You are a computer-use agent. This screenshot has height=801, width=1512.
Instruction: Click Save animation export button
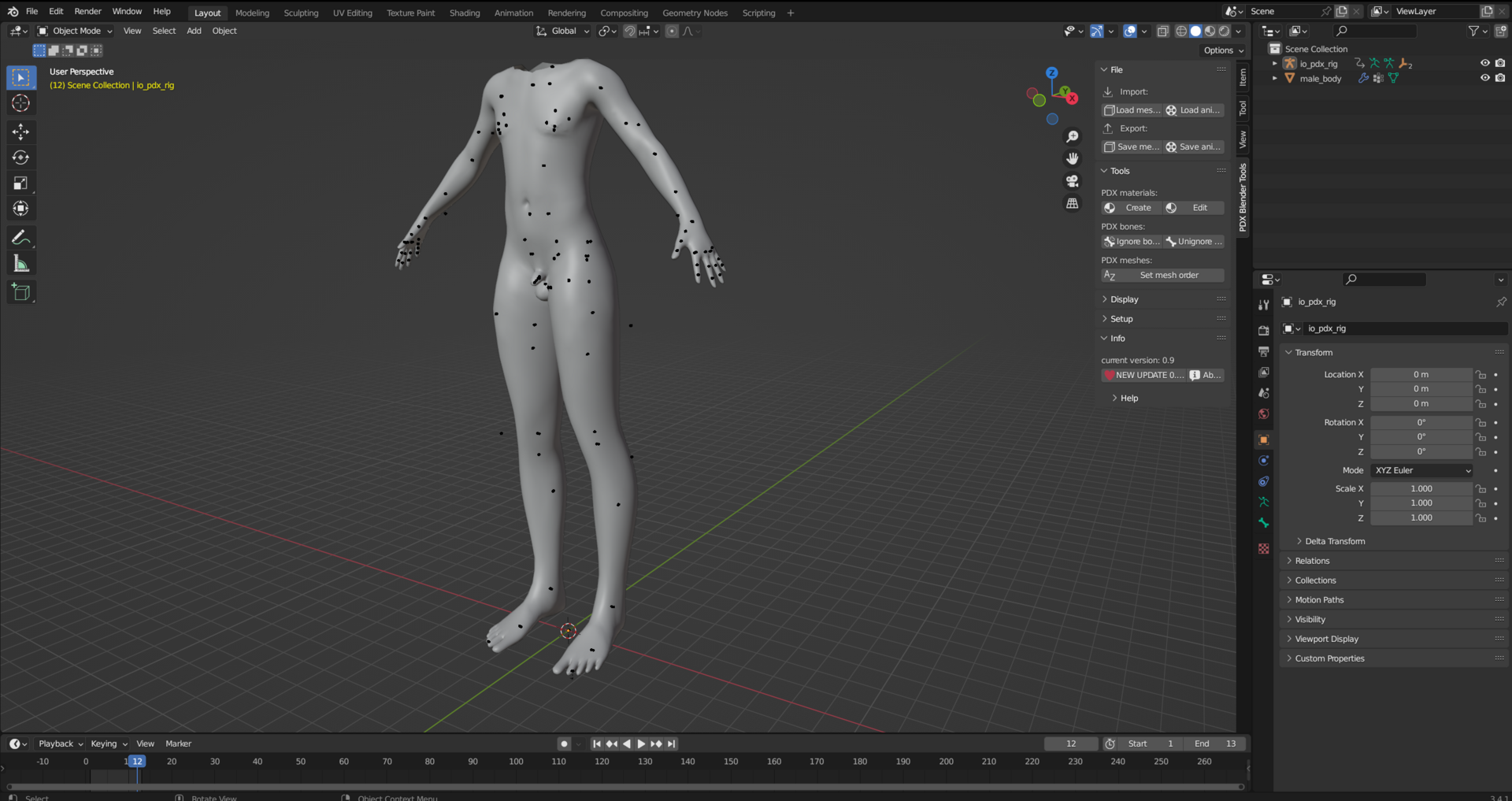1194,147
